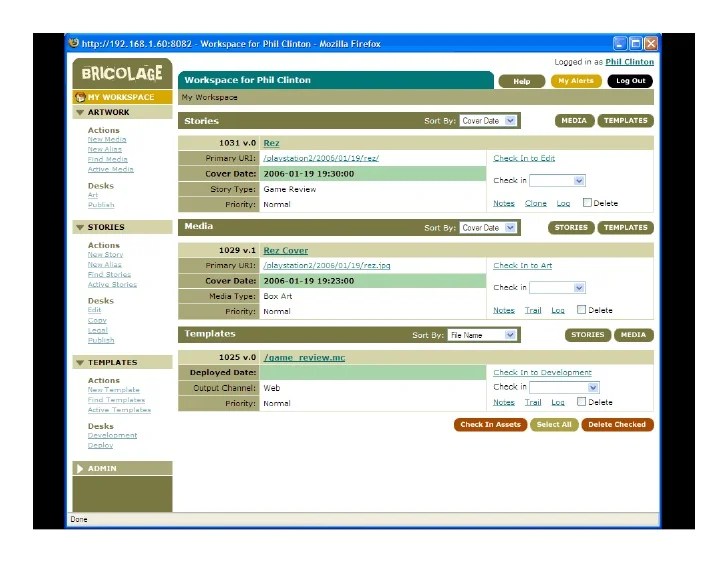Open Log for Rez story

tap(563, 203)
